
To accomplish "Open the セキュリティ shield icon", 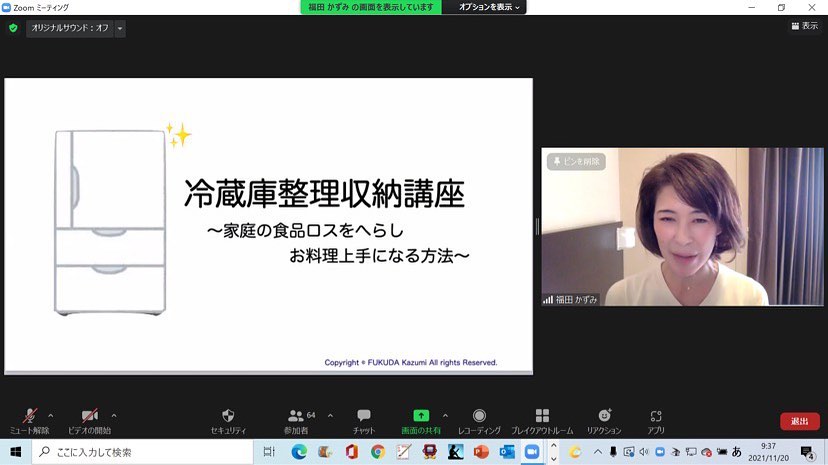I will (x=228, y=416).
